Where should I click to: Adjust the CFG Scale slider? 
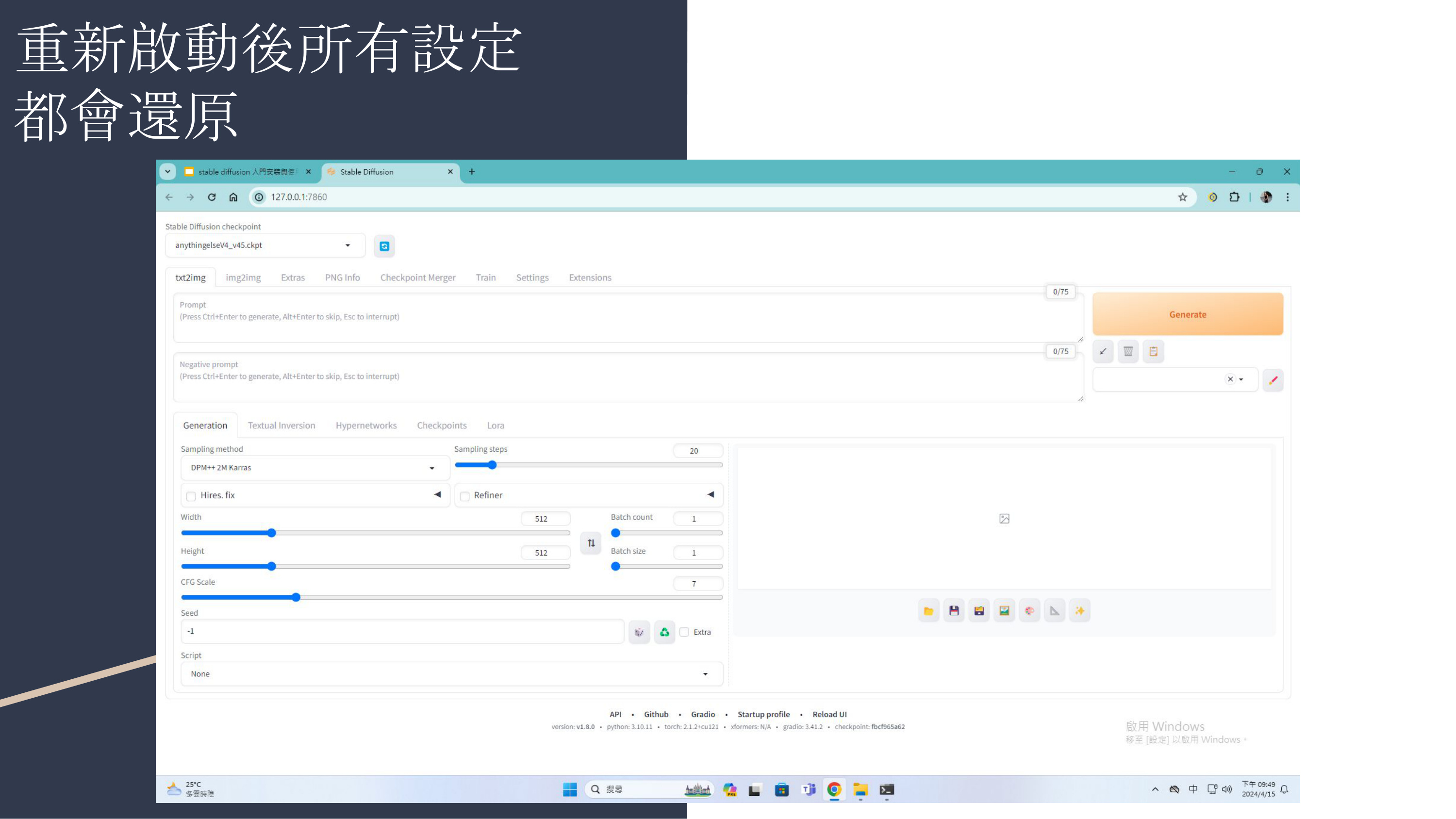click(x=452, y=597)
